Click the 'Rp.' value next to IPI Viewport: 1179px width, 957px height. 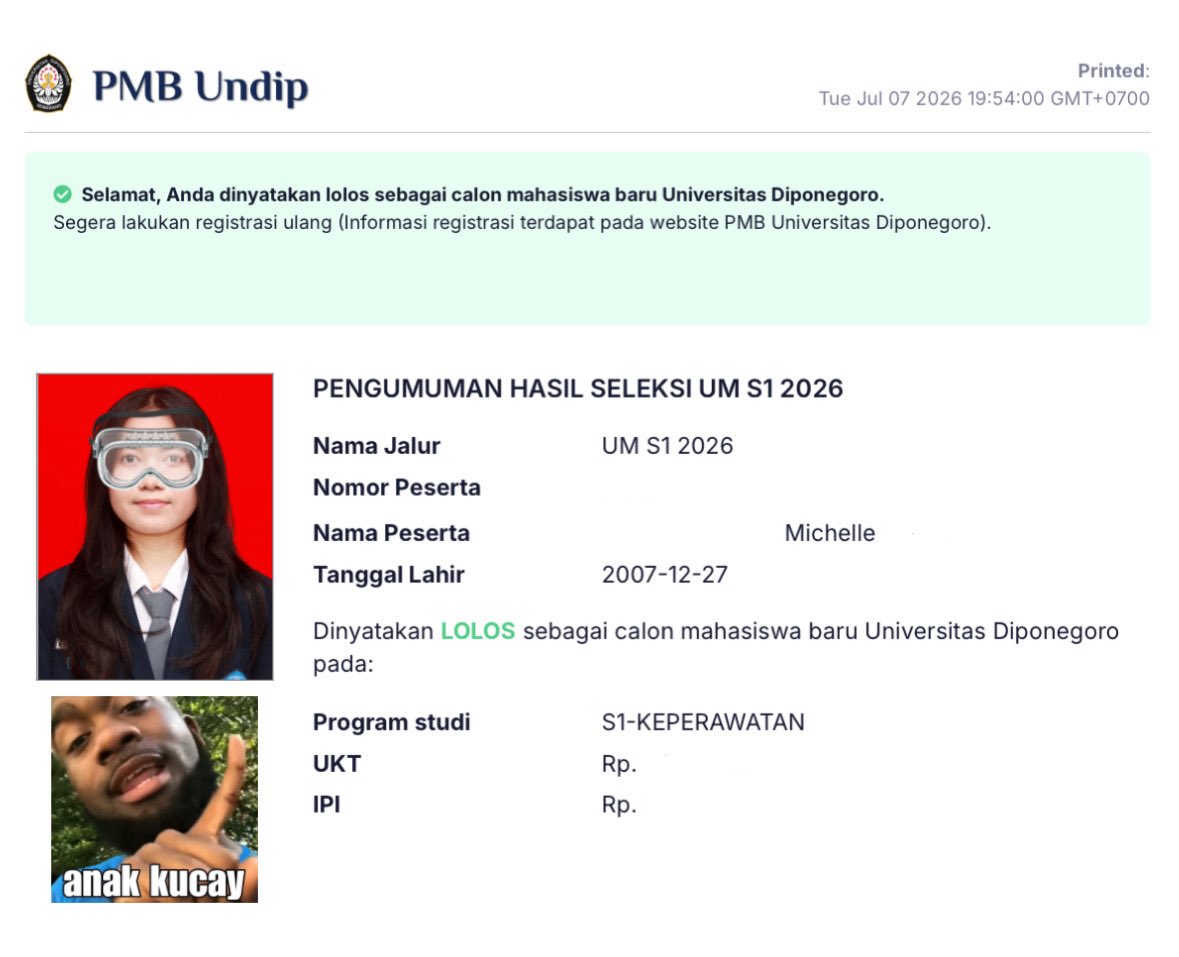tap(619, 804)
